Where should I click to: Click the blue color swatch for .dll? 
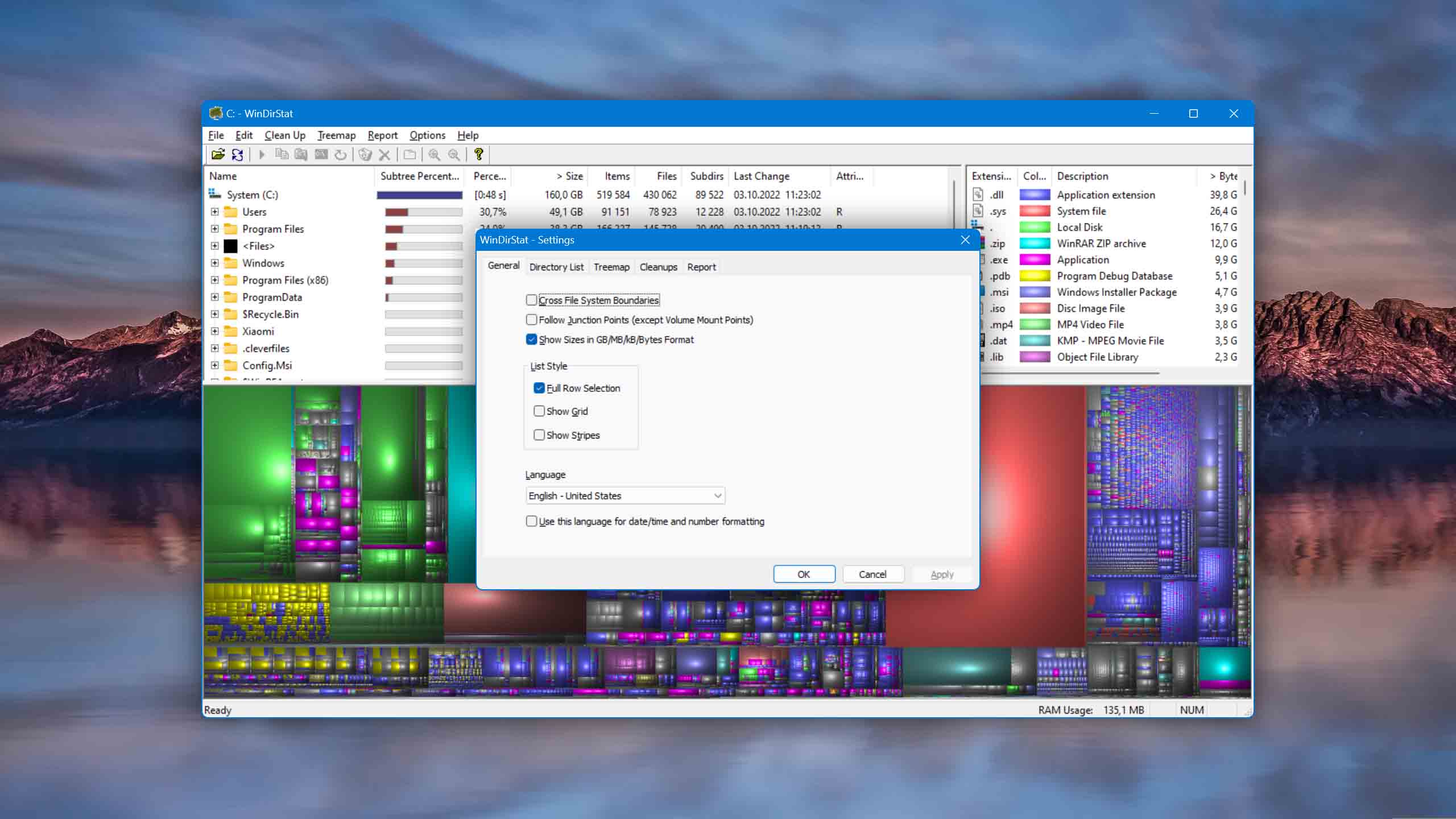coord(1035,195)
